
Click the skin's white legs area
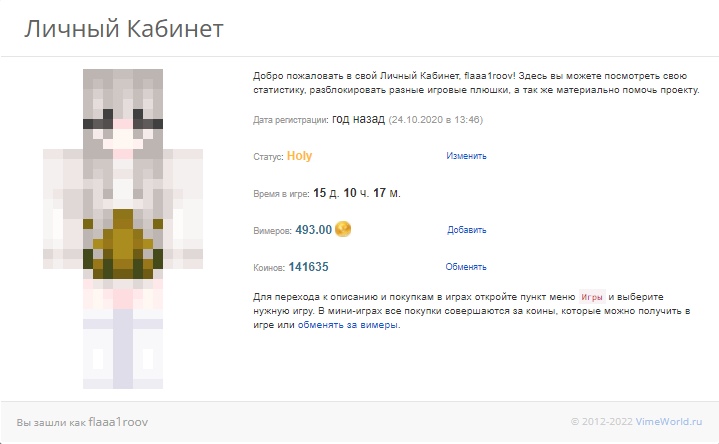tap(123, 349)
